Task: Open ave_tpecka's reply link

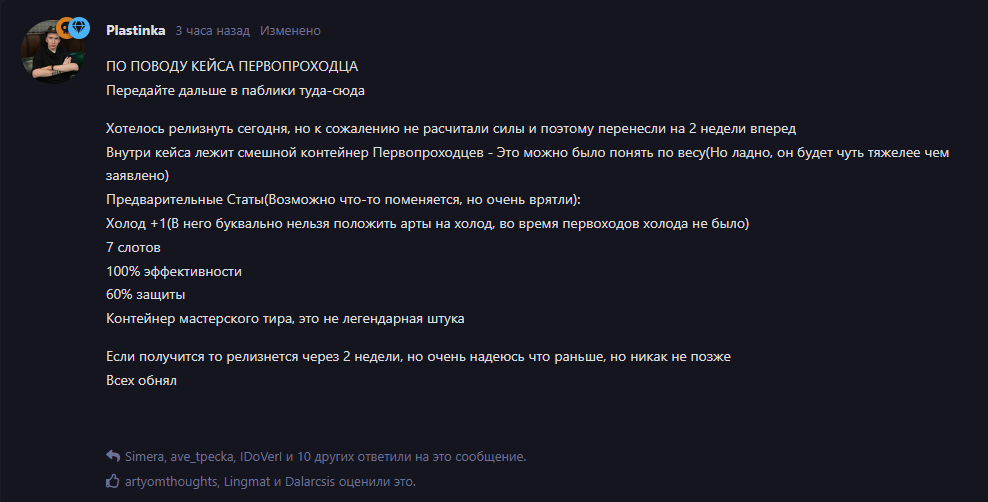Action: point(202,457)
